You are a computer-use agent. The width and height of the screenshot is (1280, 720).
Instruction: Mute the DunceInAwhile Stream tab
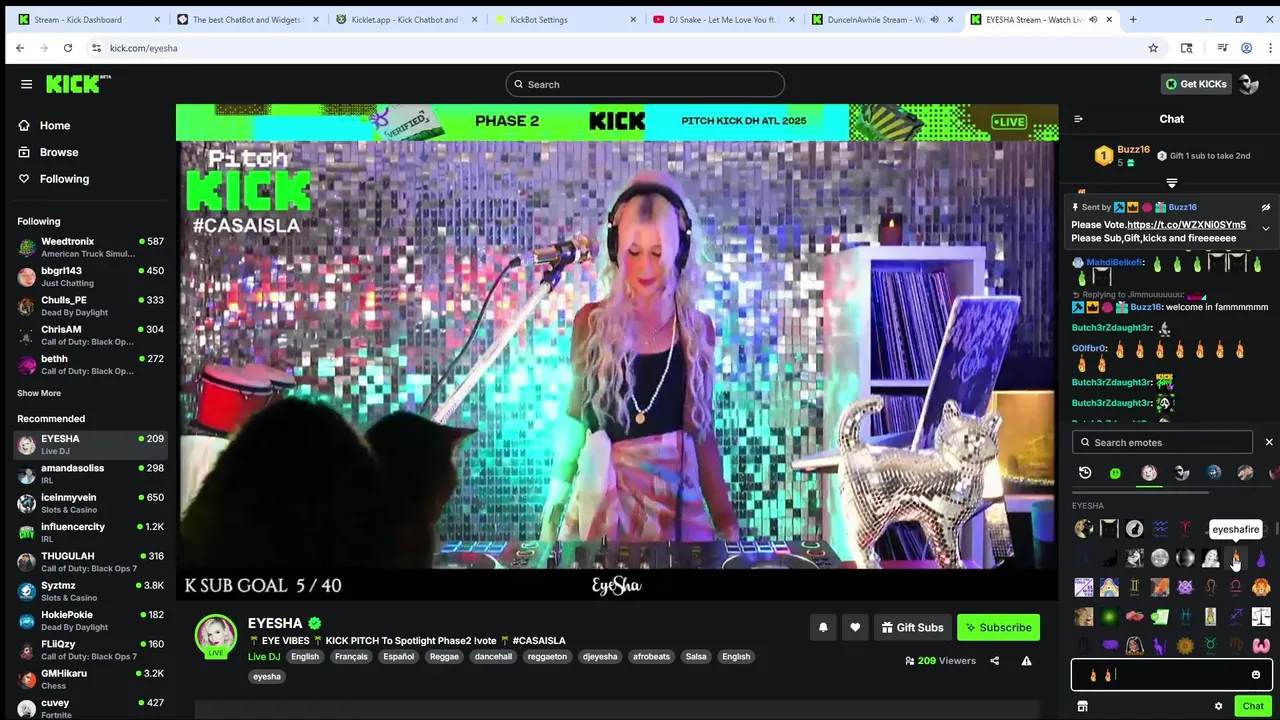point(934,19)
